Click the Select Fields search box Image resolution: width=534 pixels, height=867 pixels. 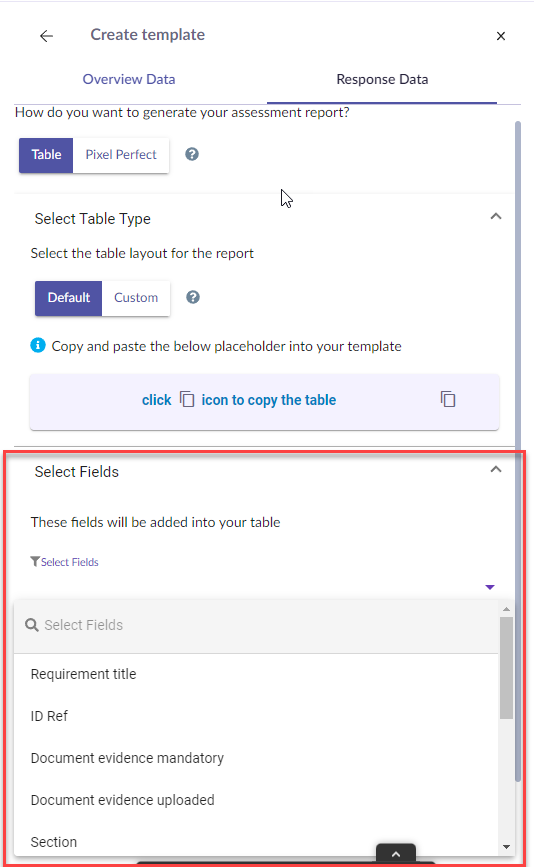[256, 625]
